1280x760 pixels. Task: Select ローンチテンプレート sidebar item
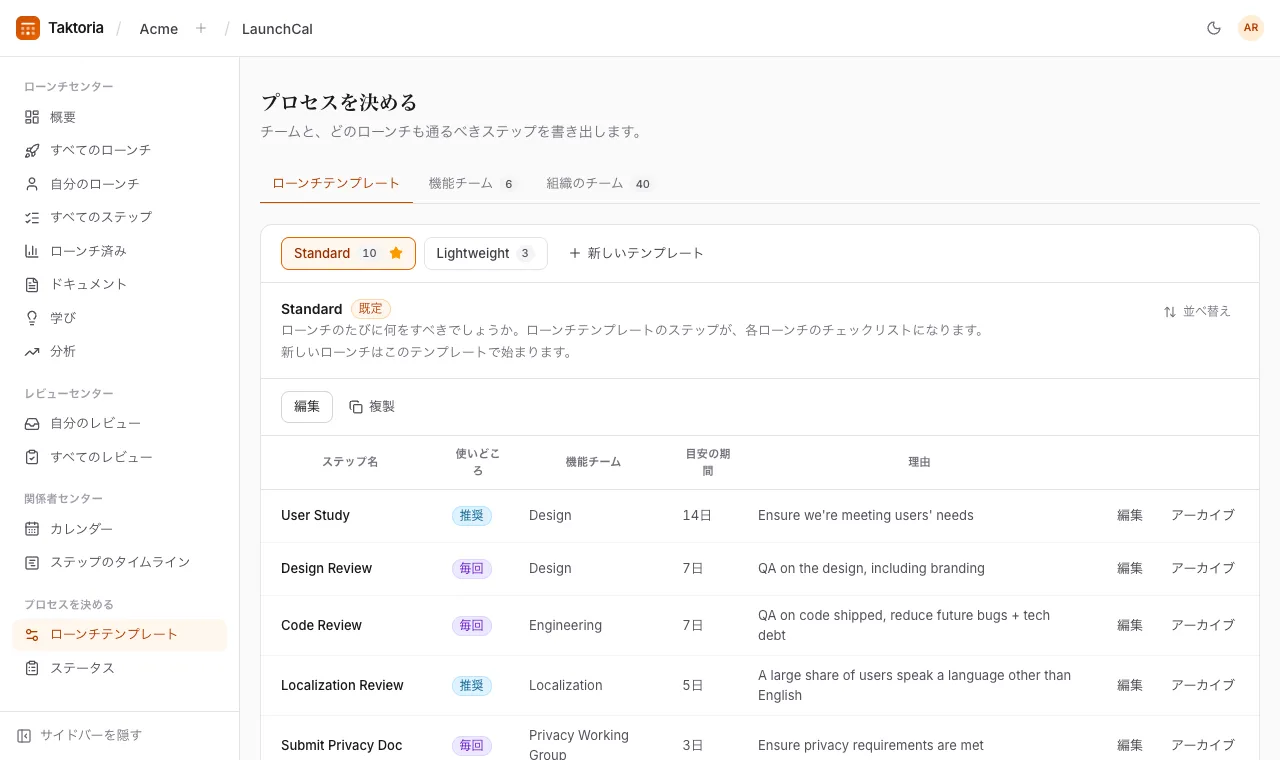pyautogui.click(x=119, y=634)
